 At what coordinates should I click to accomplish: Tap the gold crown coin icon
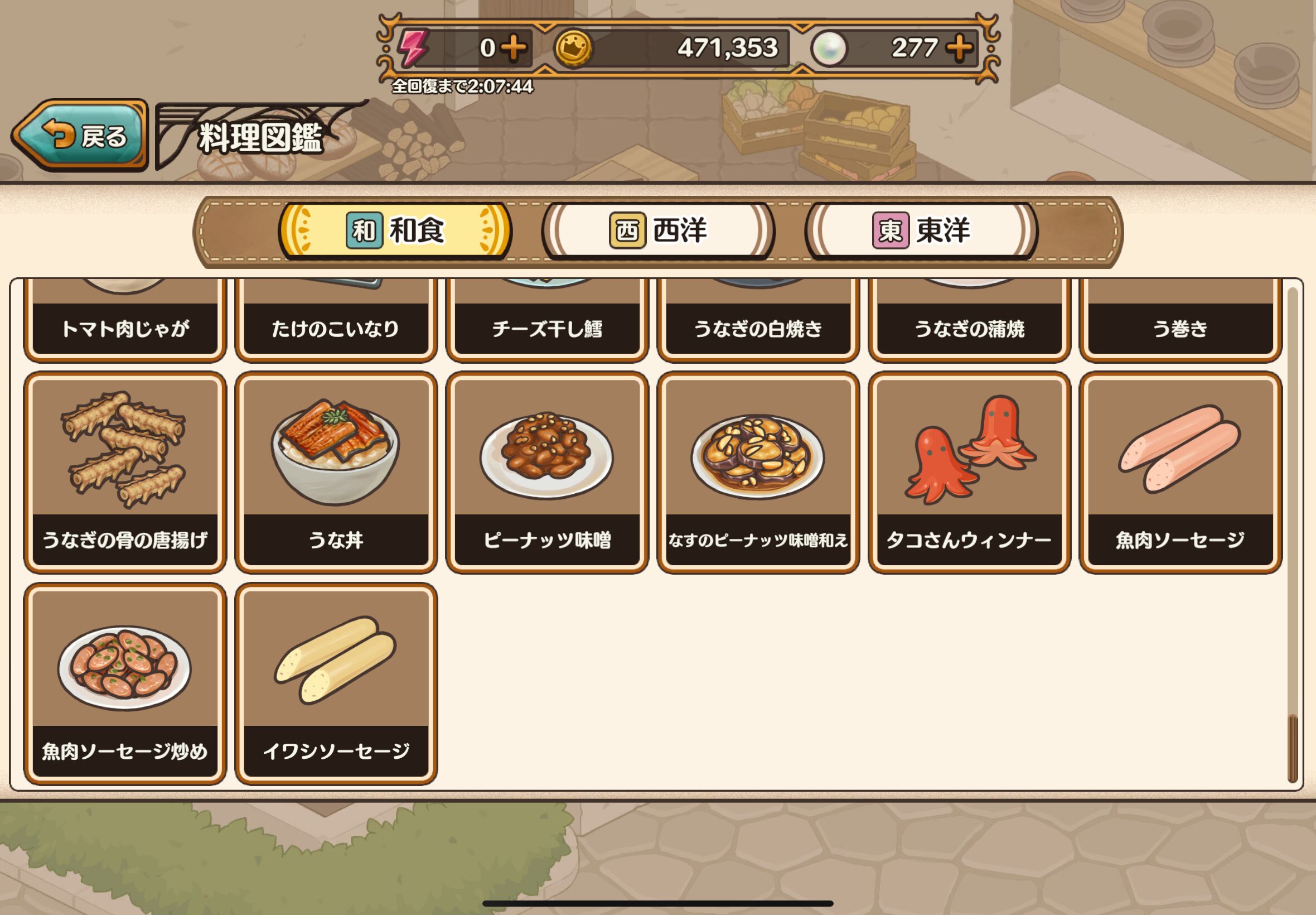click(573, 48)
